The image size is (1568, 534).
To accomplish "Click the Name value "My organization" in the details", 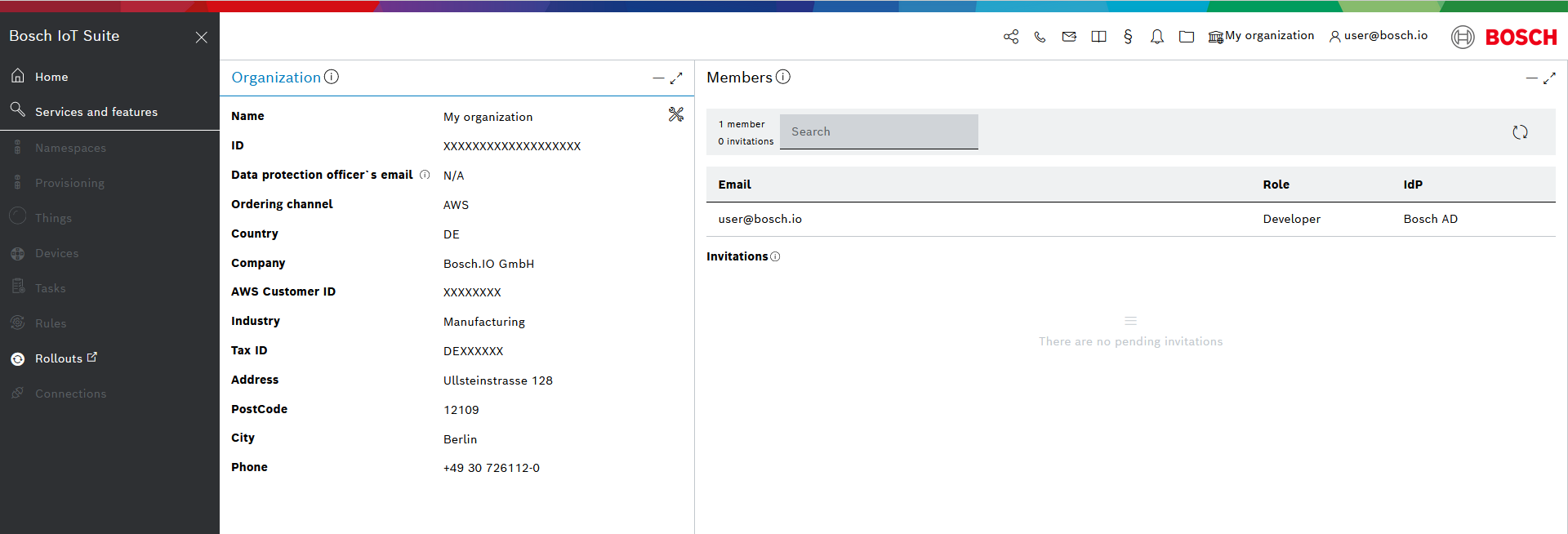I will [x=488, y=117].
